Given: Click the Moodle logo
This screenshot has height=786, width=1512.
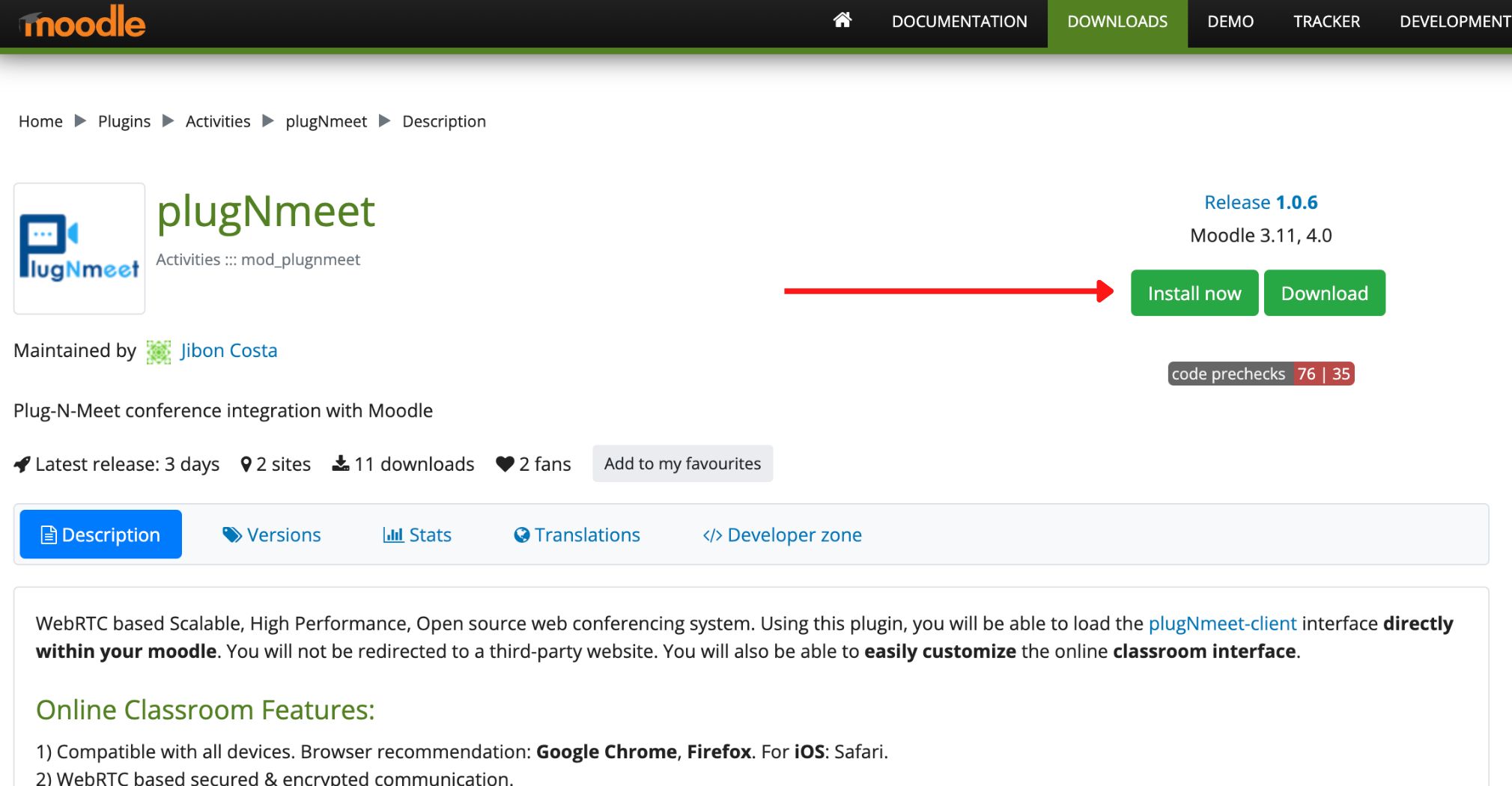Looking at the screenshot, I should (x=81, y=21).
